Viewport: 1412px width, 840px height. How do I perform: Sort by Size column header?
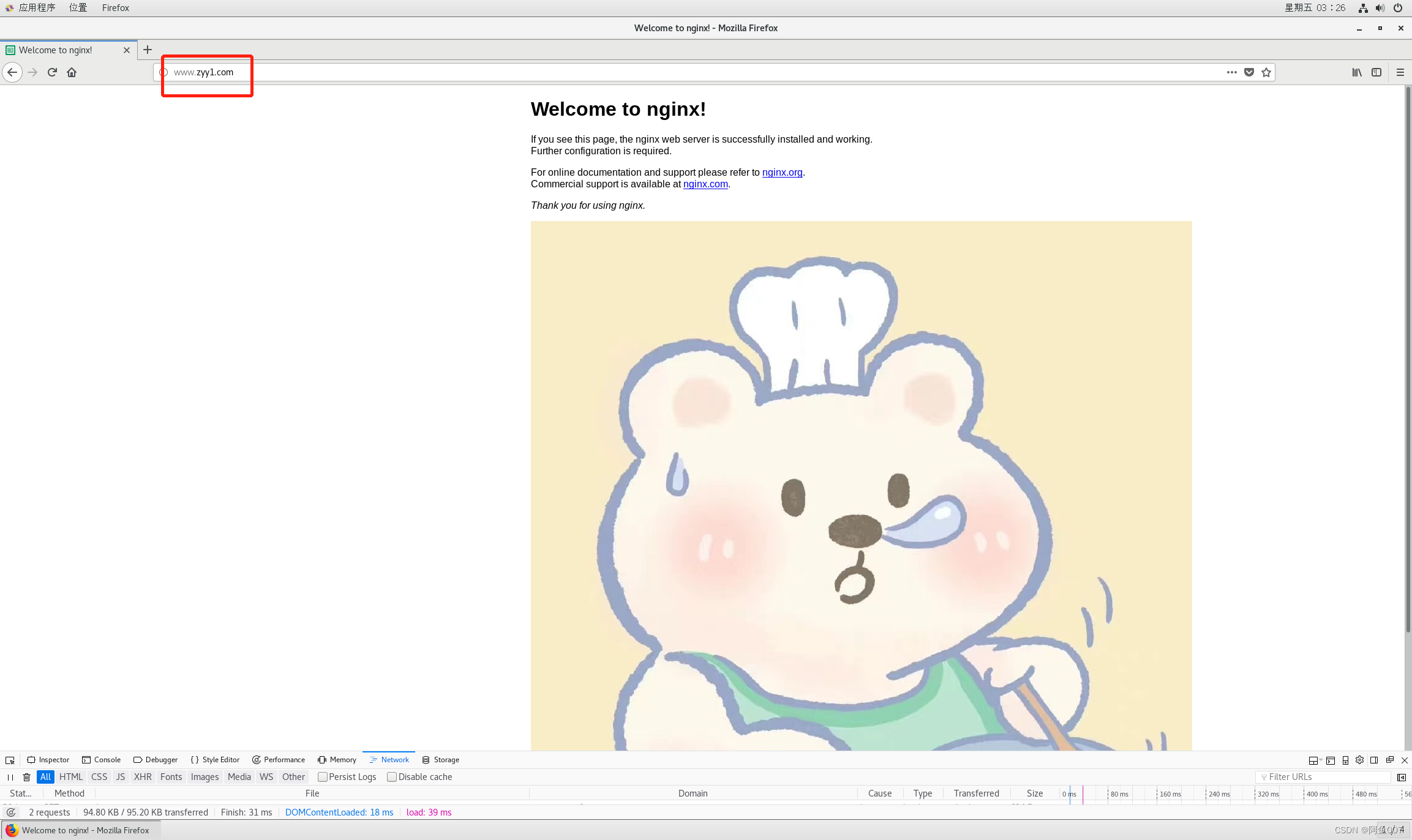pos(1035,793)
